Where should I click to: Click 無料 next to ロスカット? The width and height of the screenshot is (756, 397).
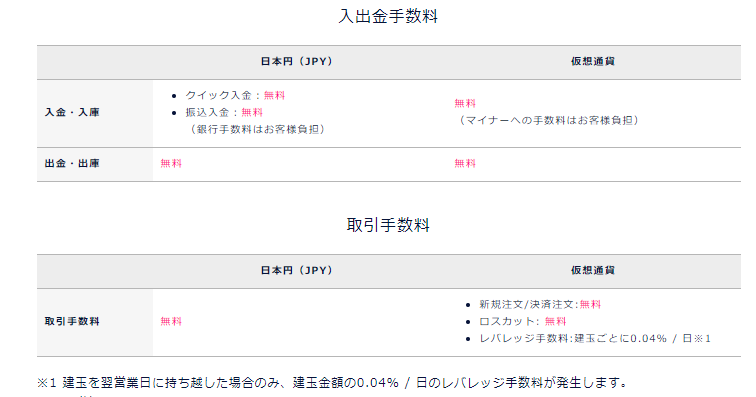[555, 321]
